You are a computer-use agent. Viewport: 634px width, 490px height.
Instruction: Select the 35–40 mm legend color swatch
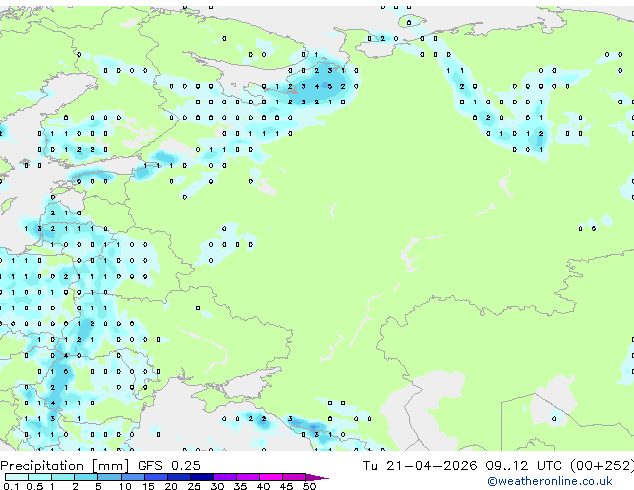(247, 477)
